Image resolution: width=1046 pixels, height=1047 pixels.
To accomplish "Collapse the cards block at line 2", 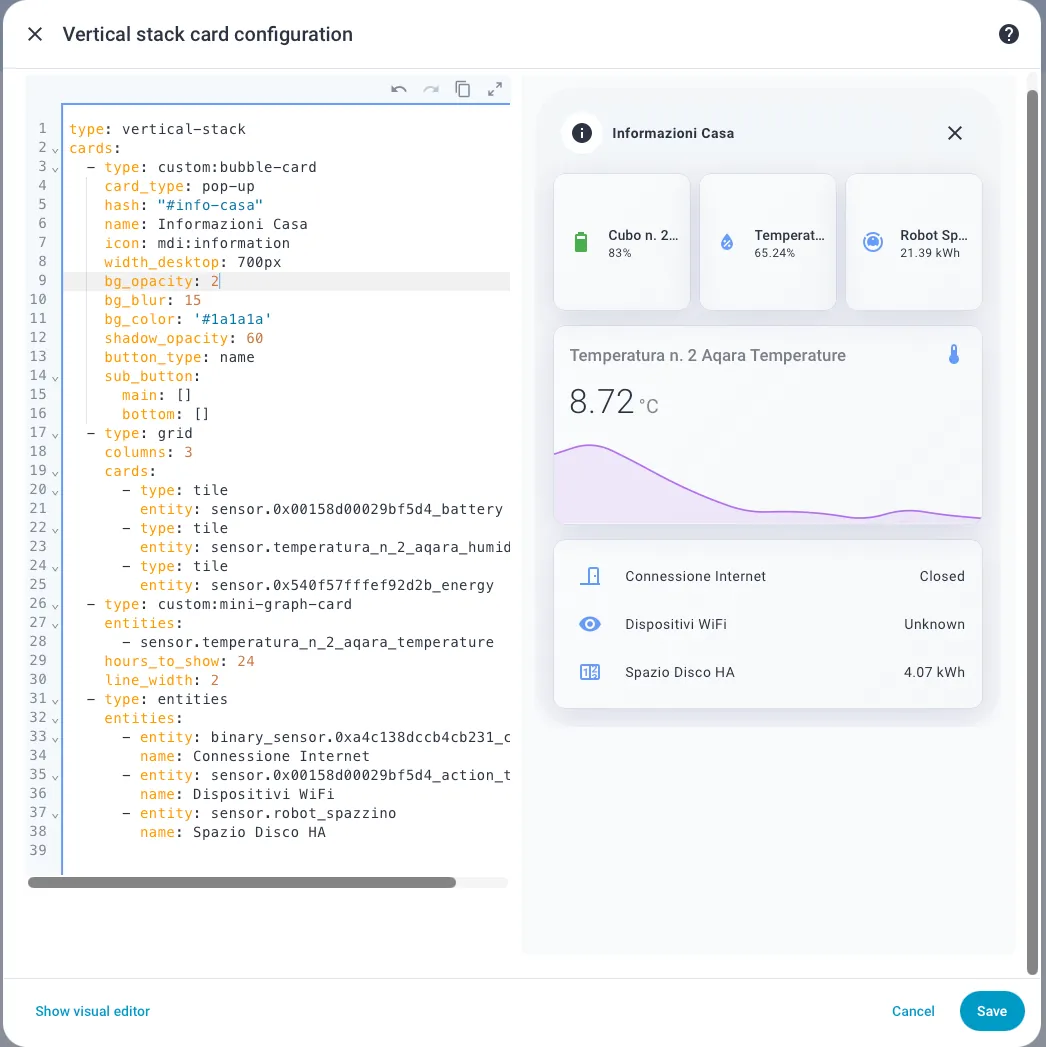I will (x=55, y=149).
